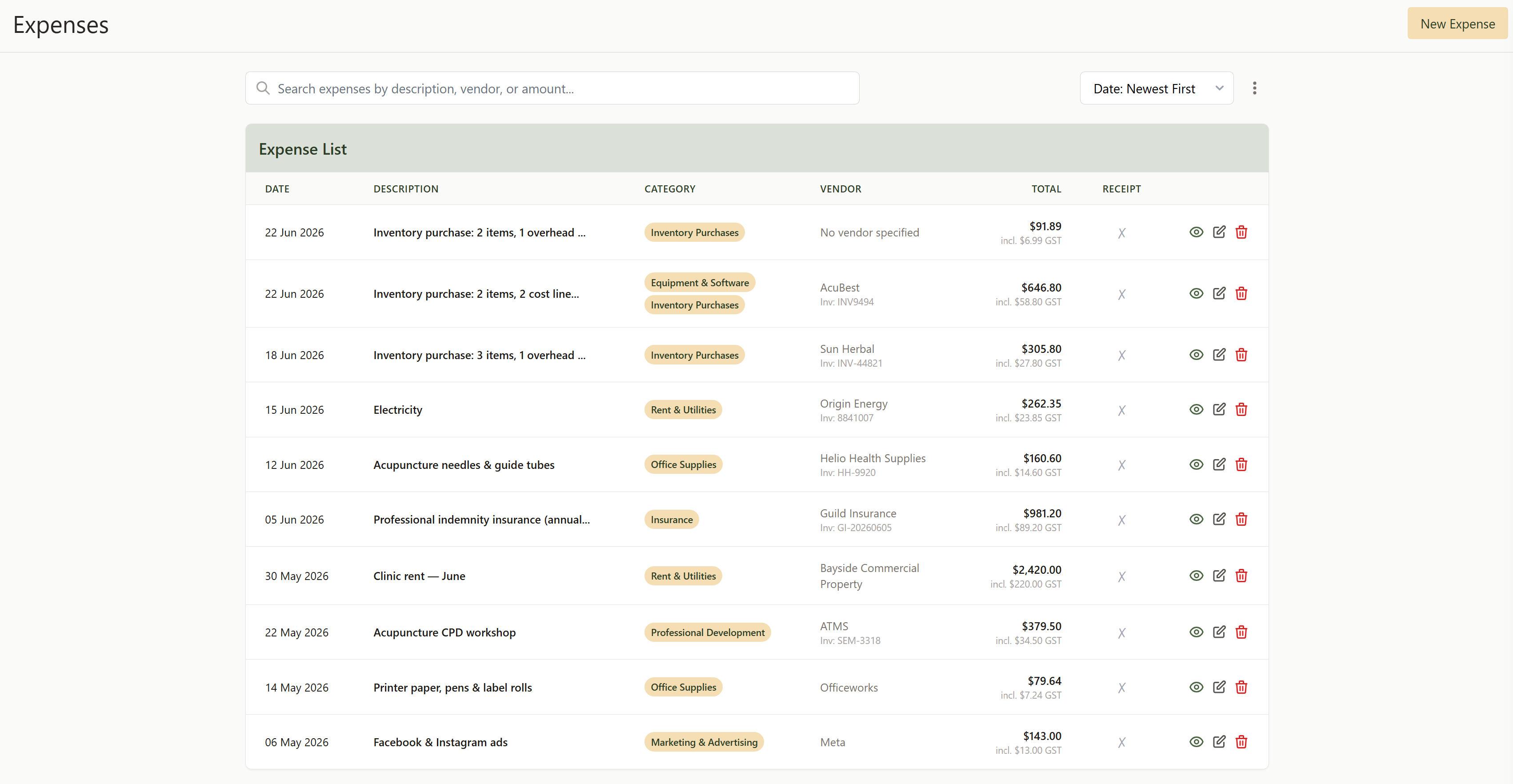Click the Origin Energy vendor name
This screenshot has width=1513, height=784.
[853, 404]
